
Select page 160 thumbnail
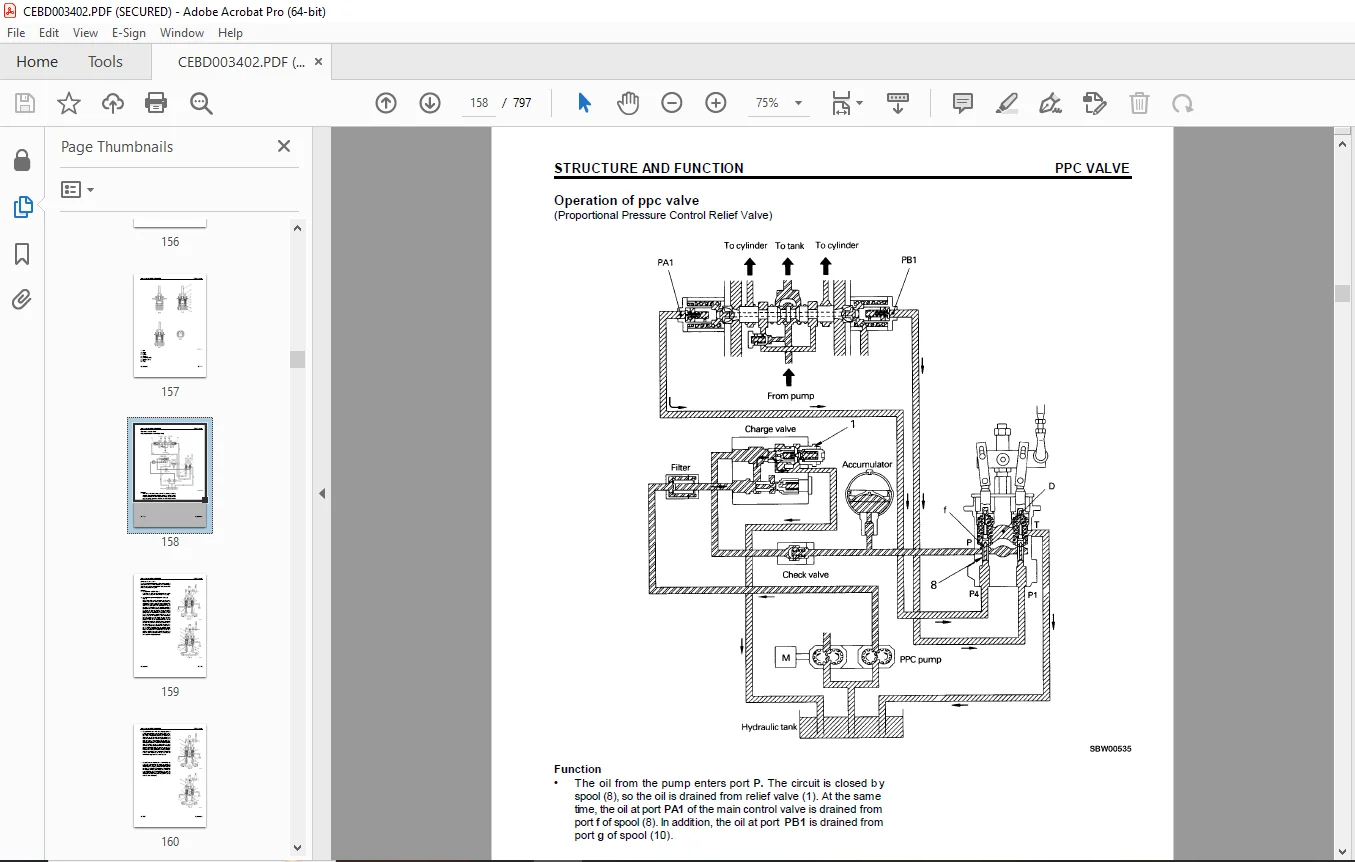pyautogui.click(x=170, y=776)
